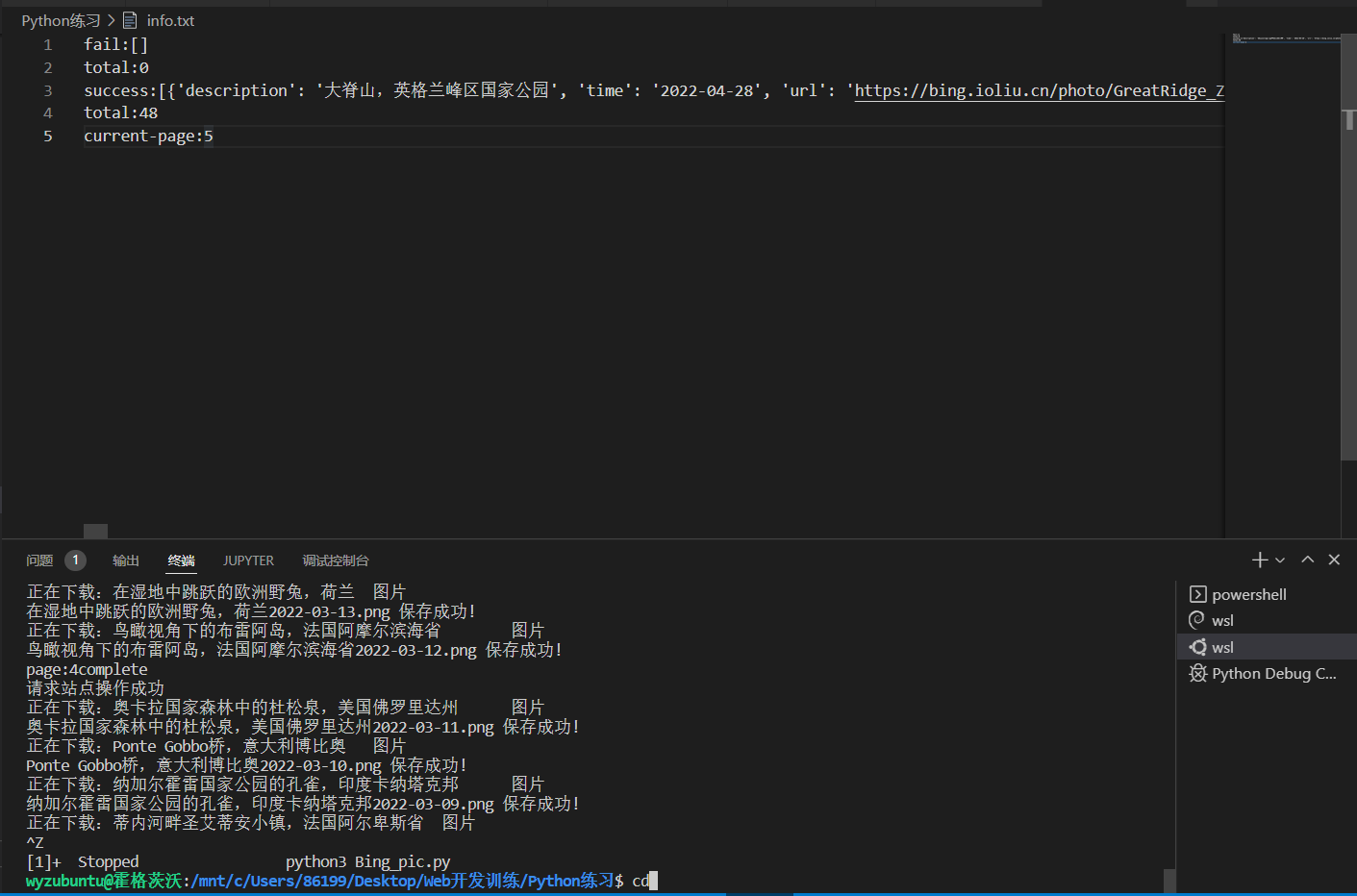Screen dimensions: 1357x896
Task: Click the Ponte Gobbo 2022-03-10.png saved line
Action: tap(246, 765)
